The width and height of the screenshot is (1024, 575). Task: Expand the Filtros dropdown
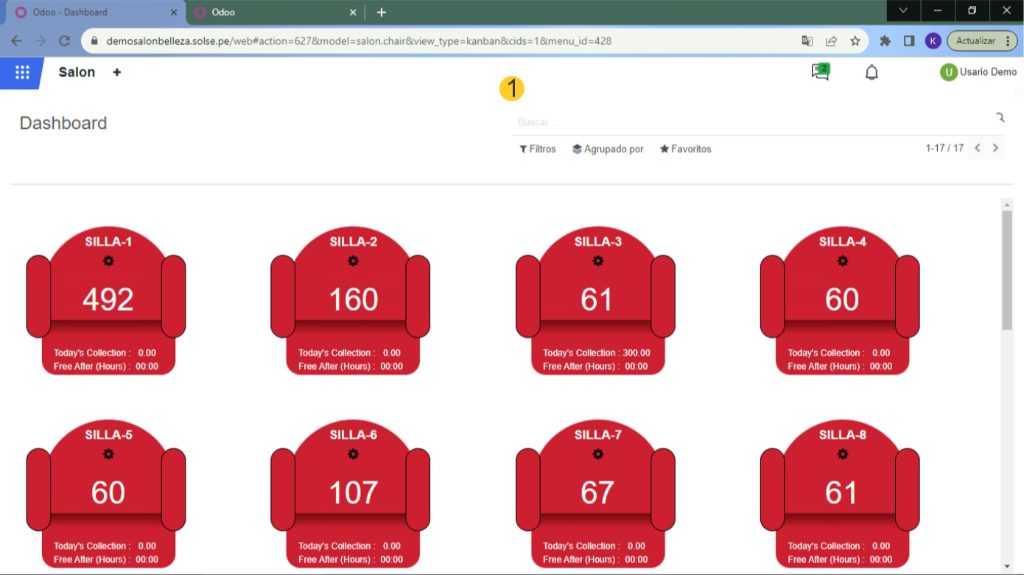pos(537,149)
